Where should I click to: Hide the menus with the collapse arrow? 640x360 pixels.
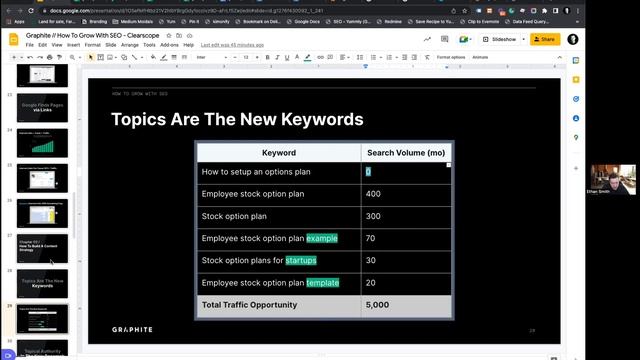click(x=560, y=58)
